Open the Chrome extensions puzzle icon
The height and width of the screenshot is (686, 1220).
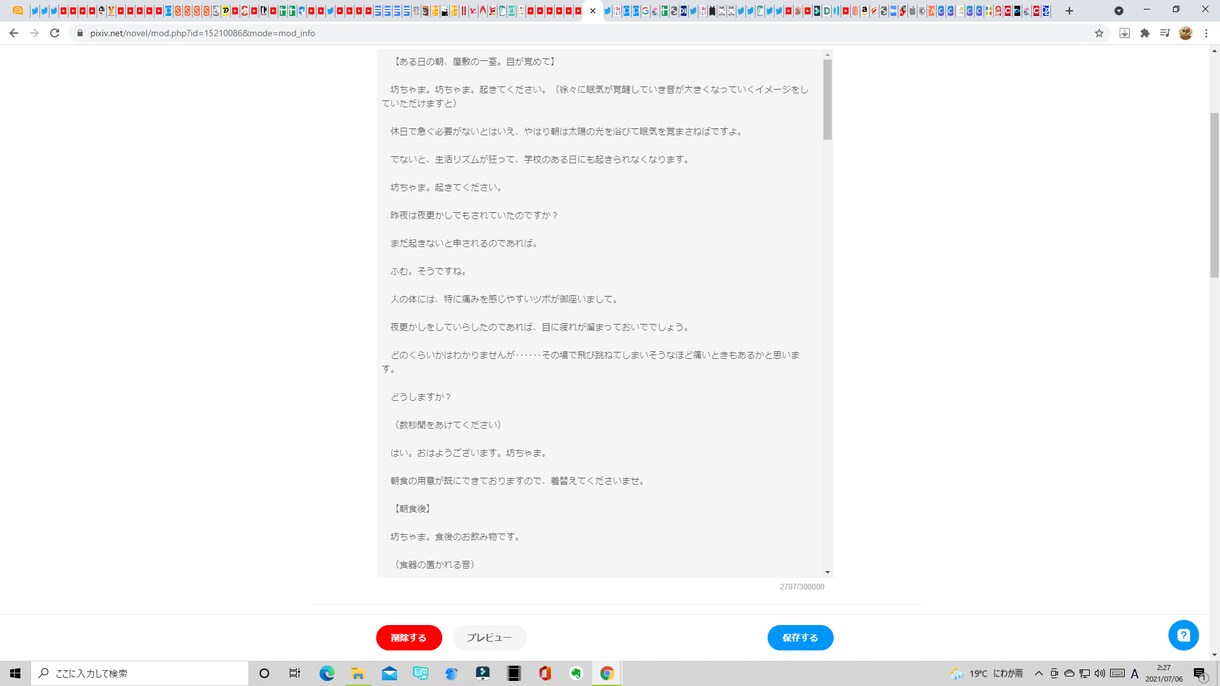click(1145, 33)
